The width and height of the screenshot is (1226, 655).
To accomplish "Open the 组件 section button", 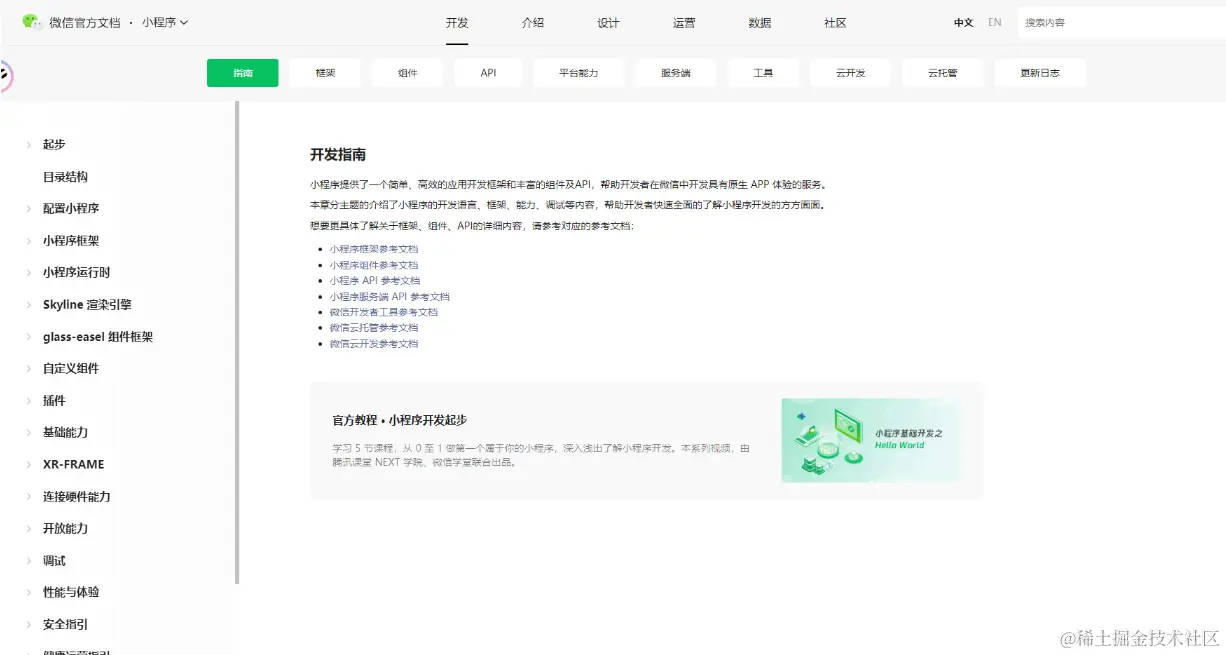I will coord(407,73).
